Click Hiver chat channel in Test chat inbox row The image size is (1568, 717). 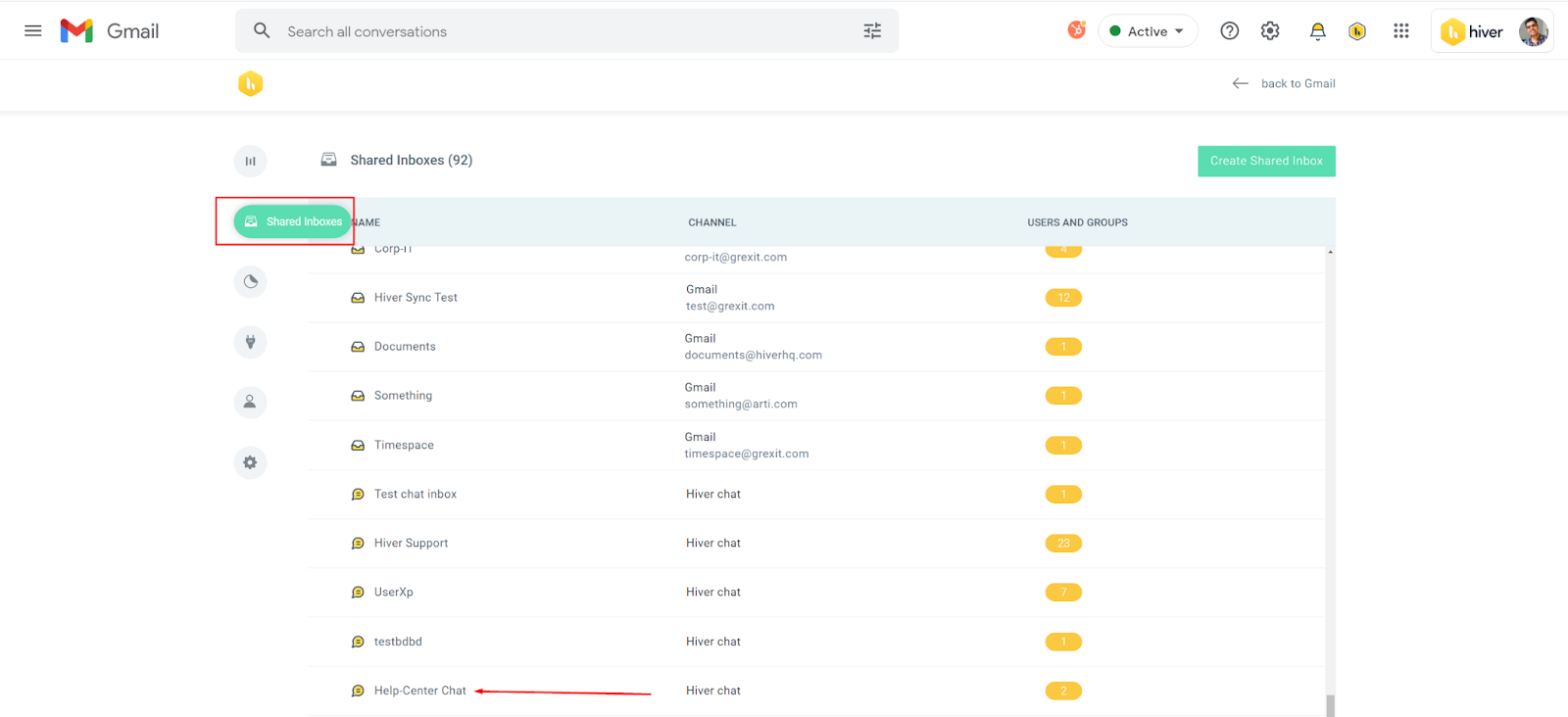713,495
